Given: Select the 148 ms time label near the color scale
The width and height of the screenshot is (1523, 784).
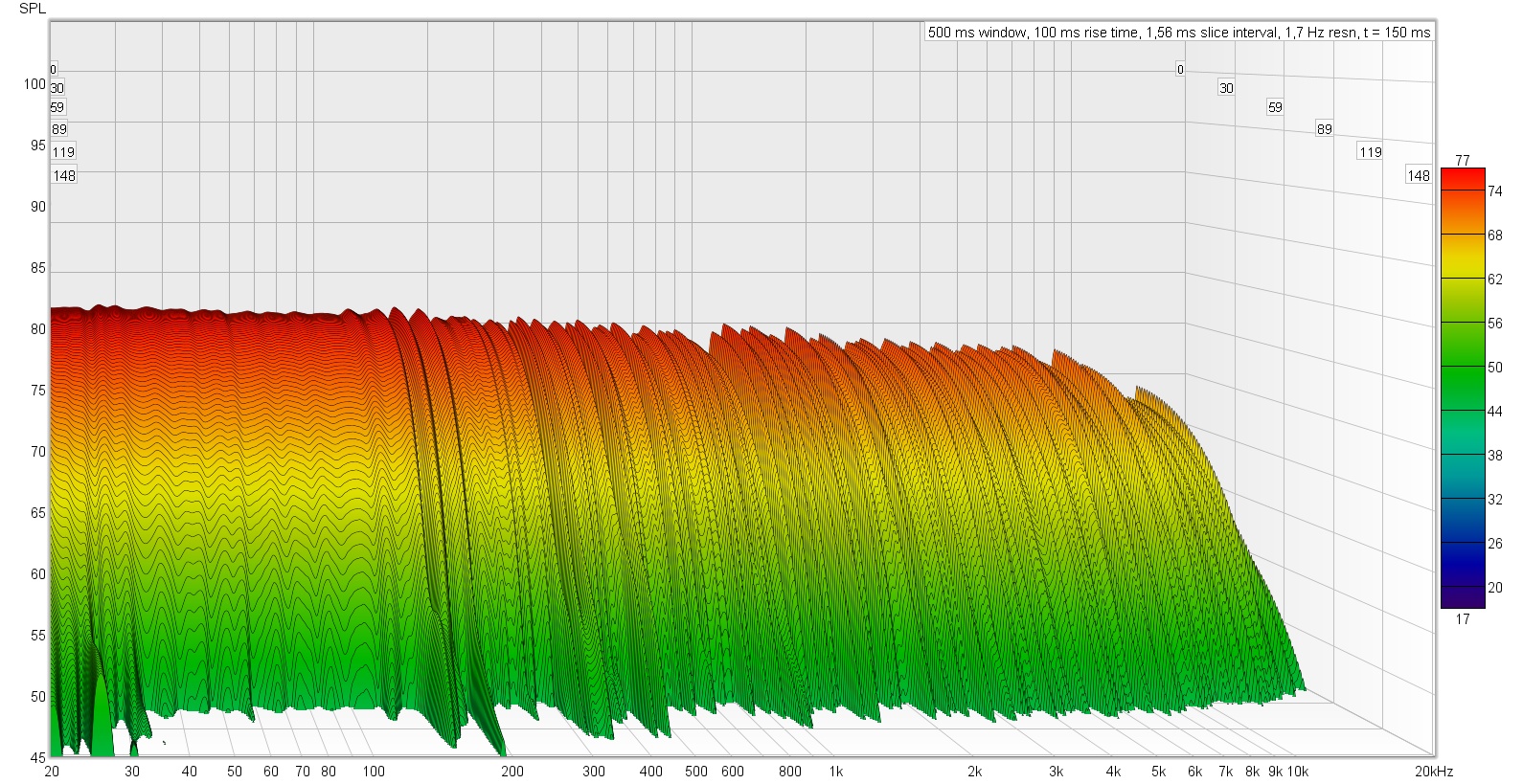Looking at the screenshot, I should 1419,176.
